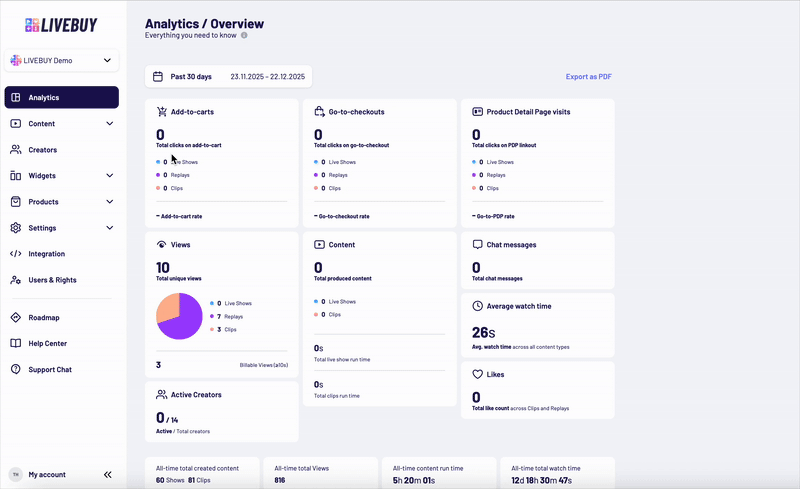Open the LIVEBUY Demo account dropdown
Viewport: 800px width, 489px height.
click(62, 60)
